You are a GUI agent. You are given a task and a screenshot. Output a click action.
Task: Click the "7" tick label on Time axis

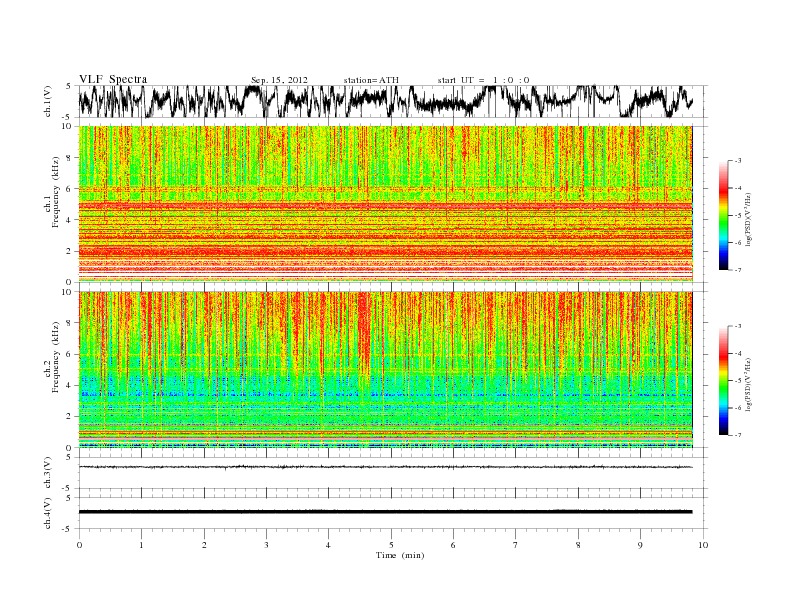[516, 545]
